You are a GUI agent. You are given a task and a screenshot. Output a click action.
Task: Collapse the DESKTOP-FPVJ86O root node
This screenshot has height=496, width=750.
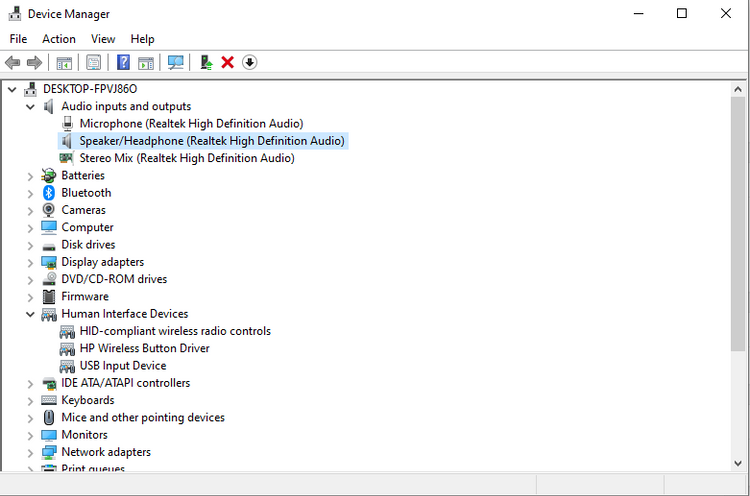coord(12,89)
